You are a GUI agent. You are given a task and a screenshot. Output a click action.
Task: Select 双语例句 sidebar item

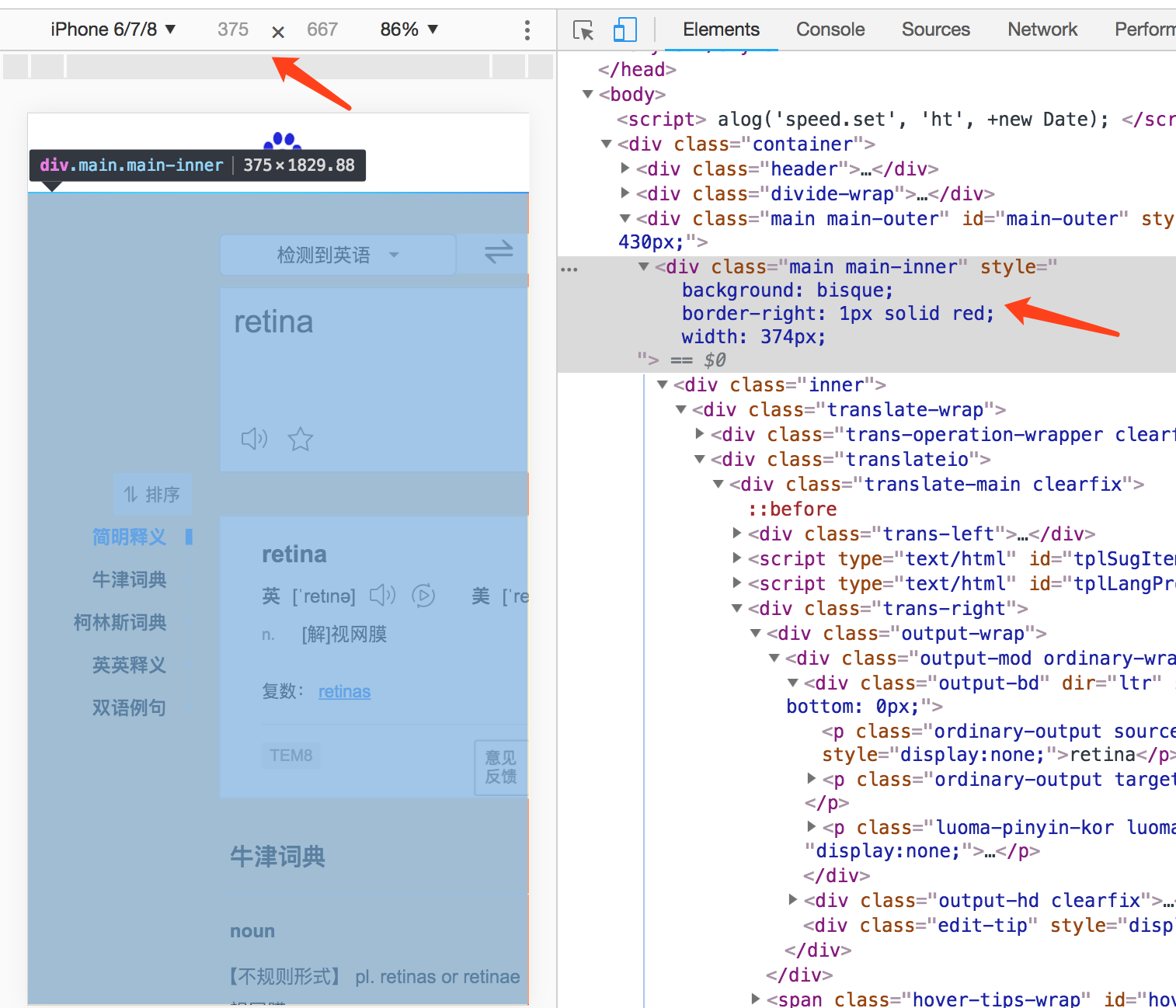pos(129,707)
